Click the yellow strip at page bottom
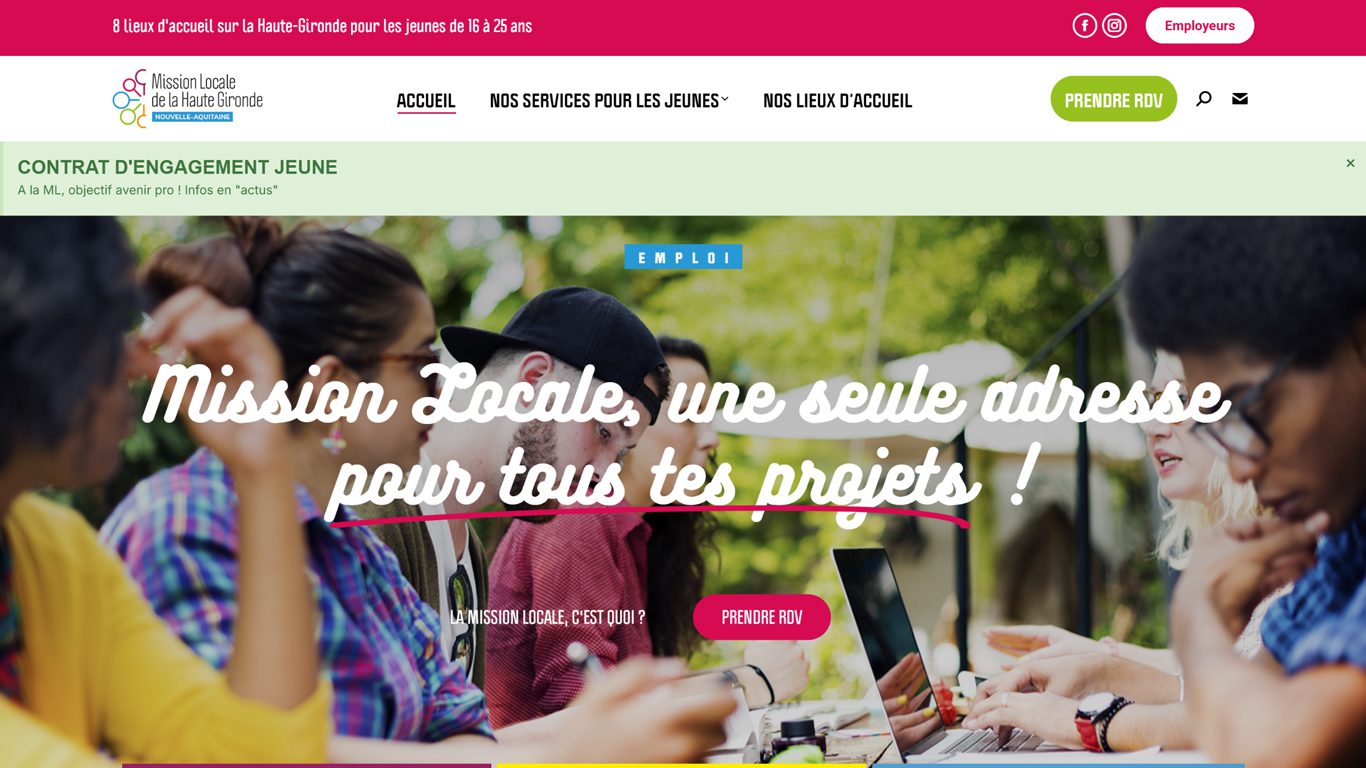The width and height of the screenshot is (1366, 768). 682,766
